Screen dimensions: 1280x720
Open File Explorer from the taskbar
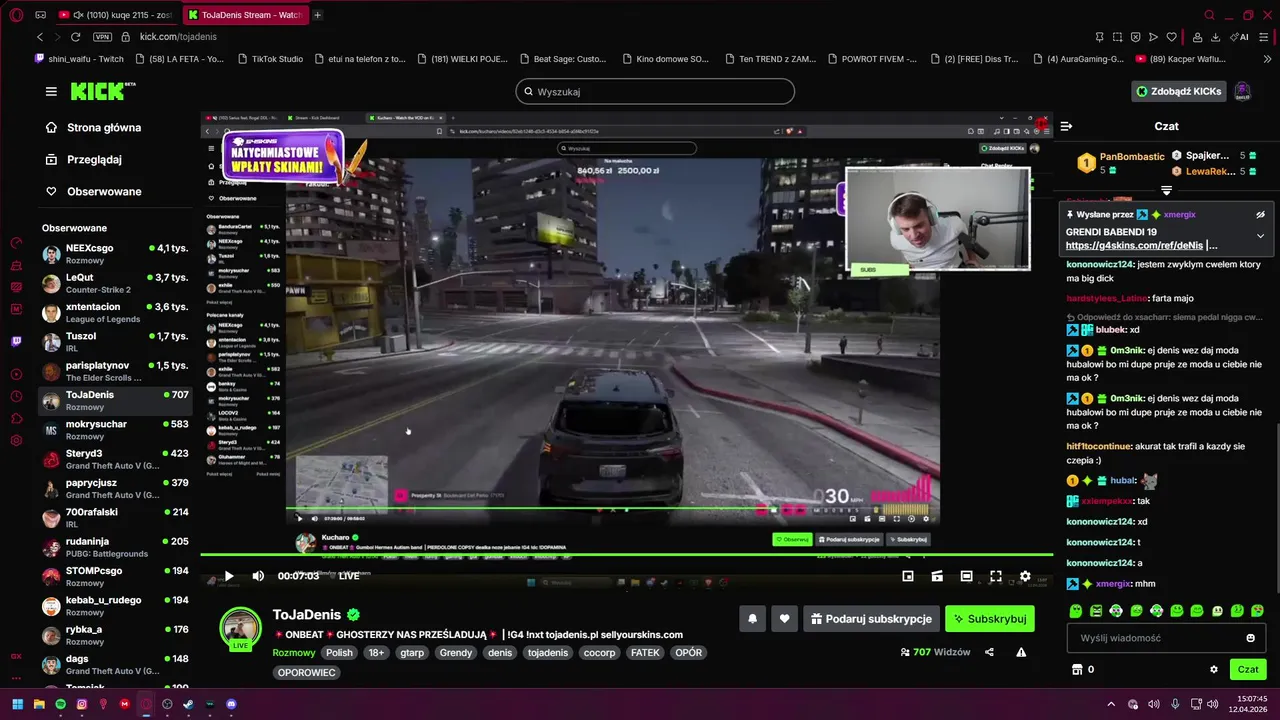click(x=39, y=704)
